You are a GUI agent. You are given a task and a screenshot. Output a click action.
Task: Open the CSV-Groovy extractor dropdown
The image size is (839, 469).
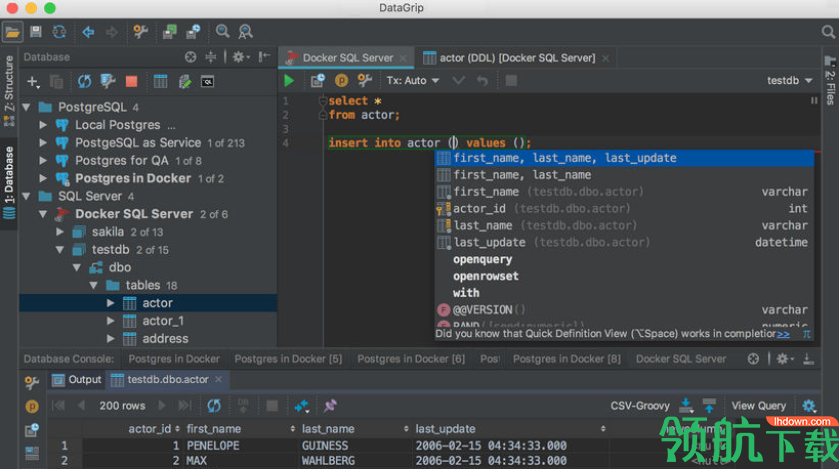pyautogui.click(x=639, y=406)
